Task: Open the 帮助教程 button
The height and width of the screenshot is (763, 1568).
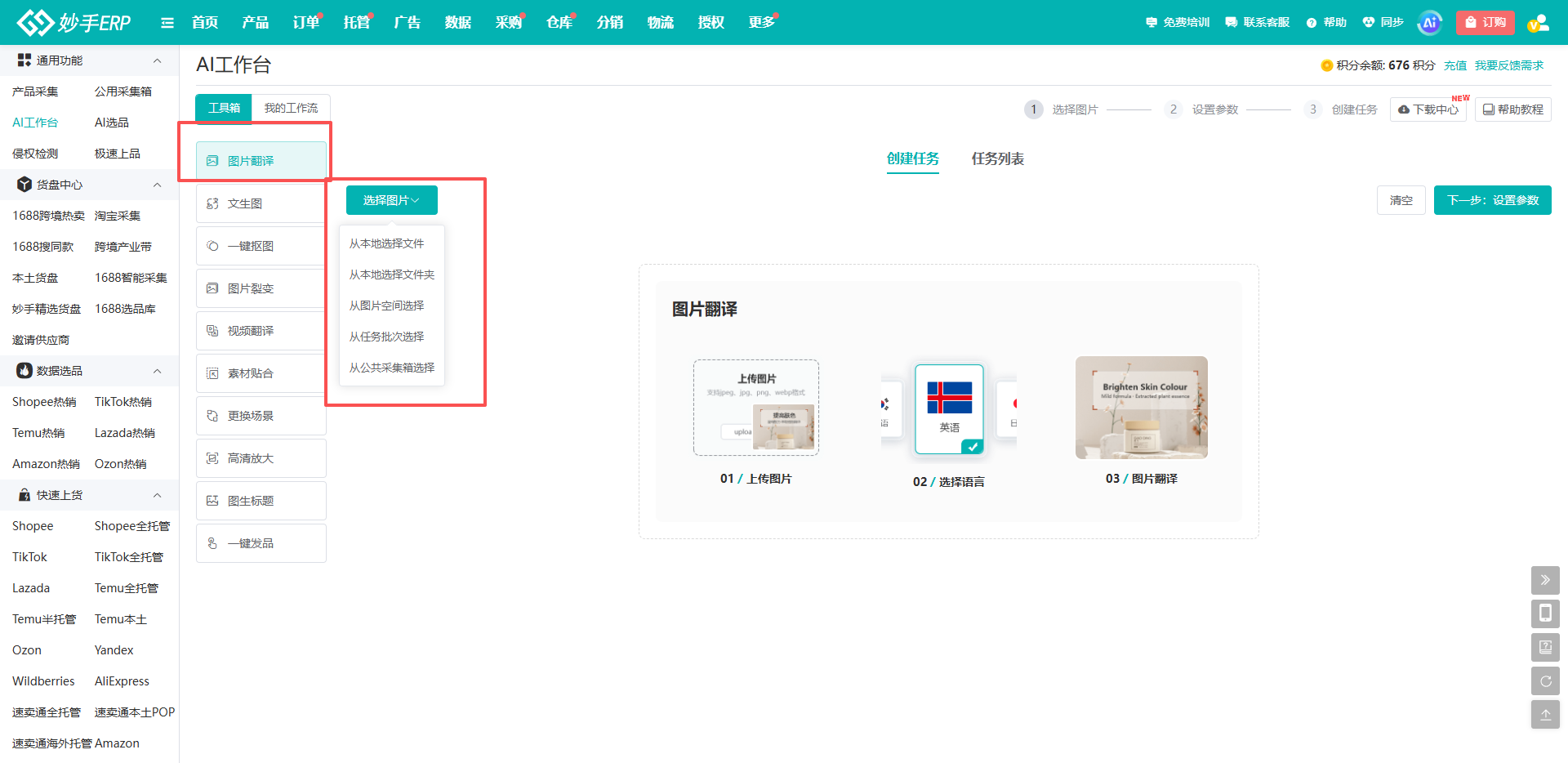Action: click(x=1513, y=109)
